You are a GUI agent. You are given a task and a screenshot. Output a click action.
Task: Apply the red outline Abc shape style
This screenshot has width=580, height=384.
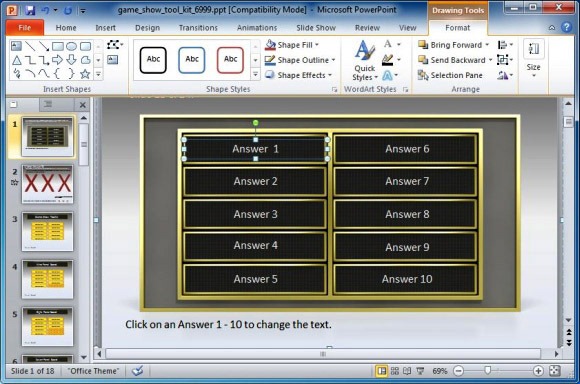(230, 60)
